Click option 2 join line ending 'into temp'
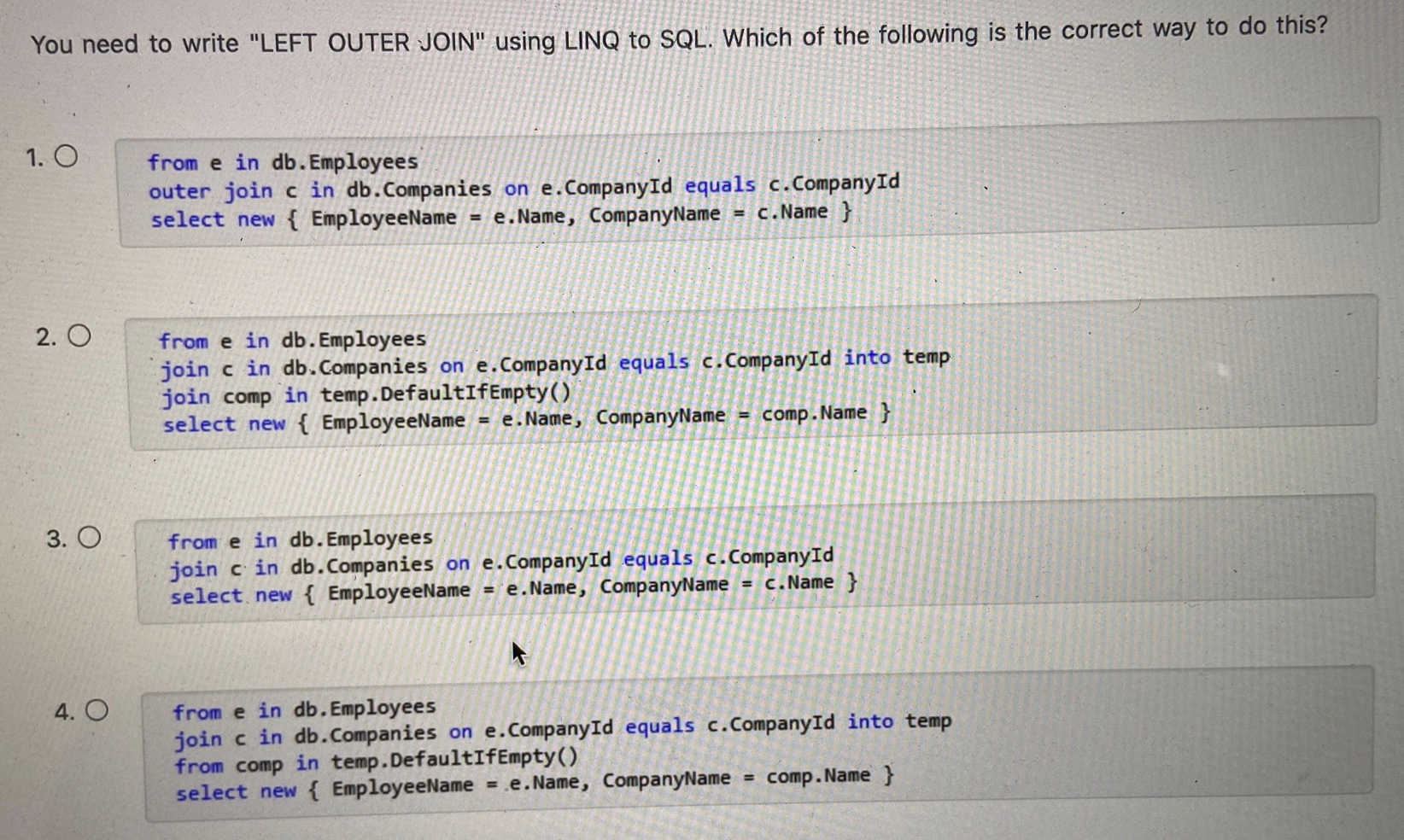 (555, 363)
